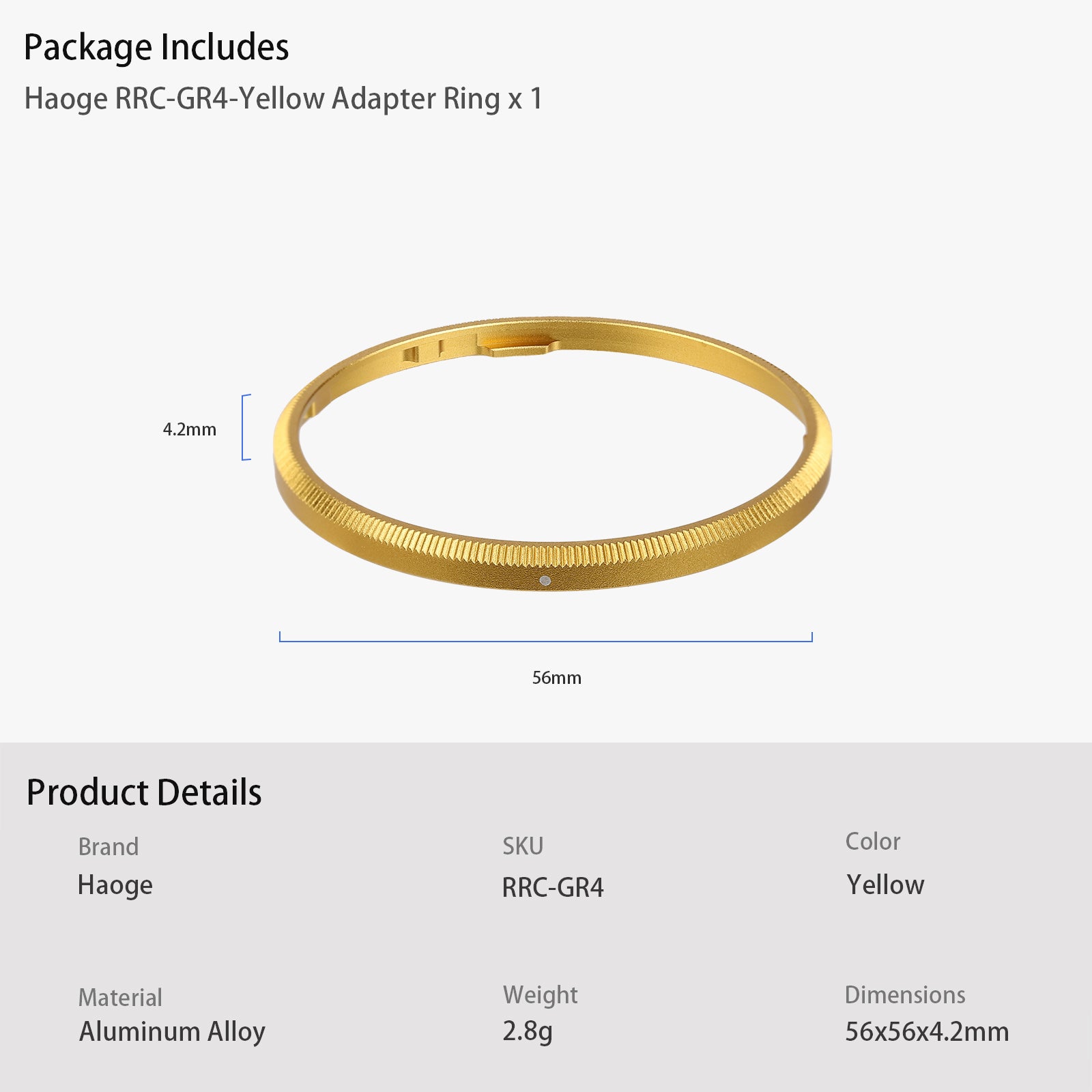Click the Brand field label
The height and width of the screenshot is (1092, 1092).
pos(109,847)
